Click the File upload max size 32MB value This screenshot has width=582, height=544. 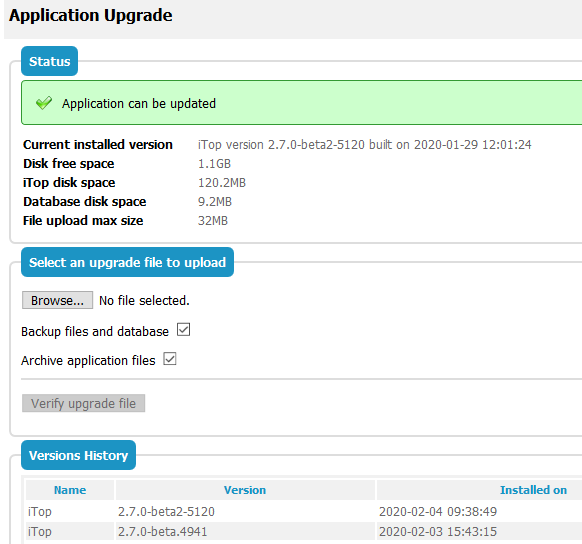pyautogui.click(x=213, y=221)
